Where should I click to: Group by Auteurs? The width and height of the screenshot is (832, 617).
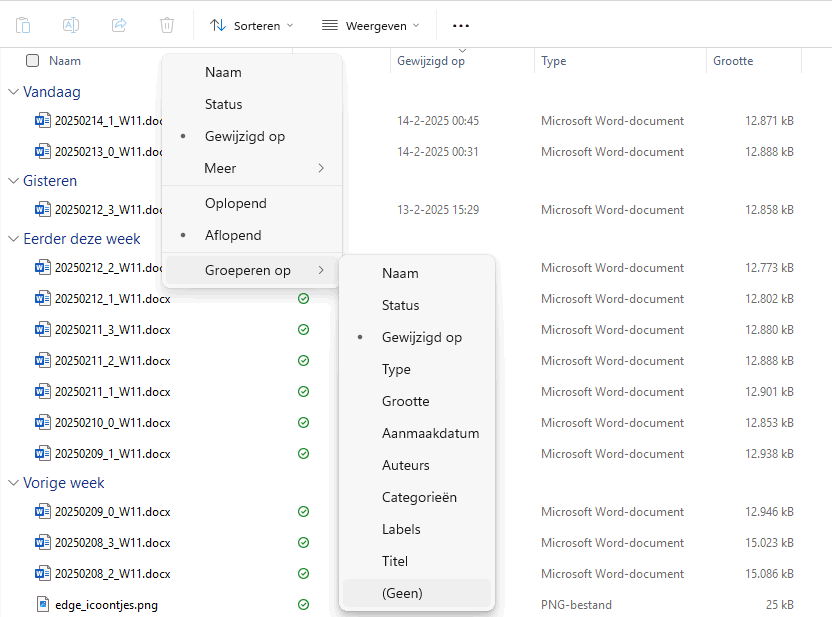pos(417,465)
